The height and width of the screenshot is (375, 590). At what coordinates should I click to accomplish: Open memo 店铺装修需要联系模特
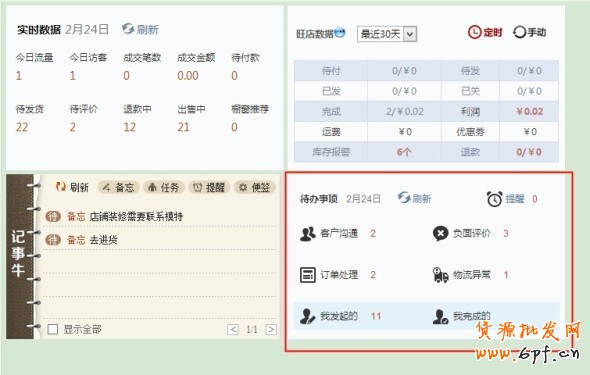136,217
